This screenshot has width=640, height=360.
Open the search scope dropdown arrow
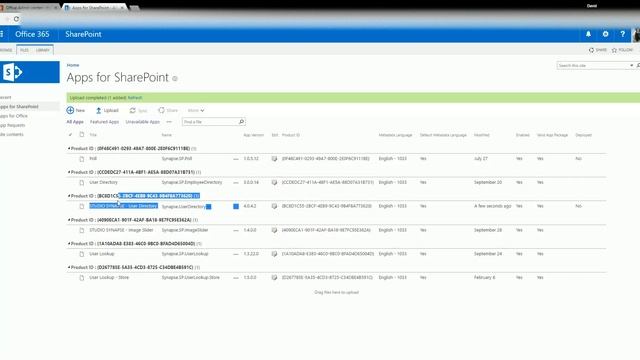[631, 65]
